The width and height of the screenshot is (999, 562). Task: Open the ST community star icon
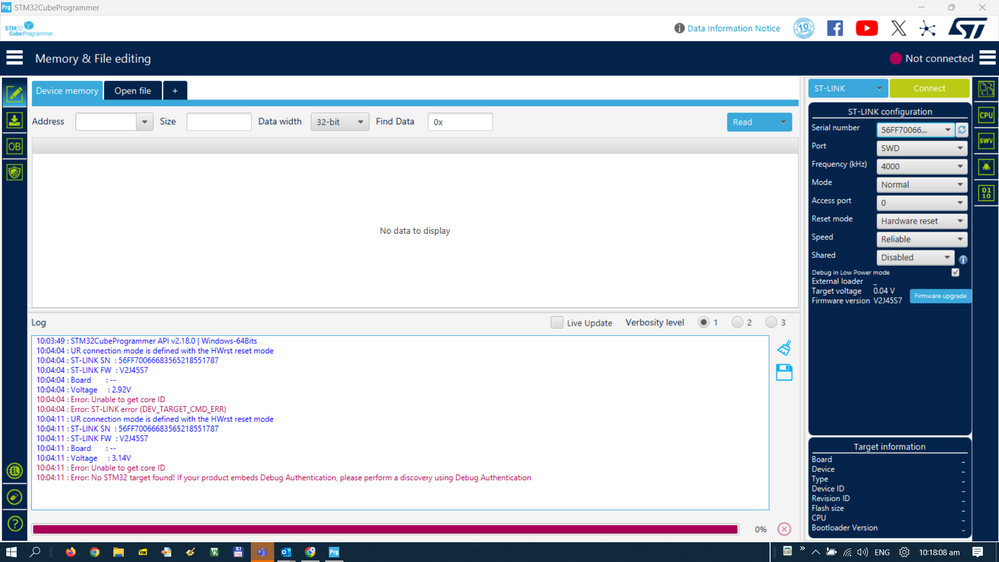[928, 28]
